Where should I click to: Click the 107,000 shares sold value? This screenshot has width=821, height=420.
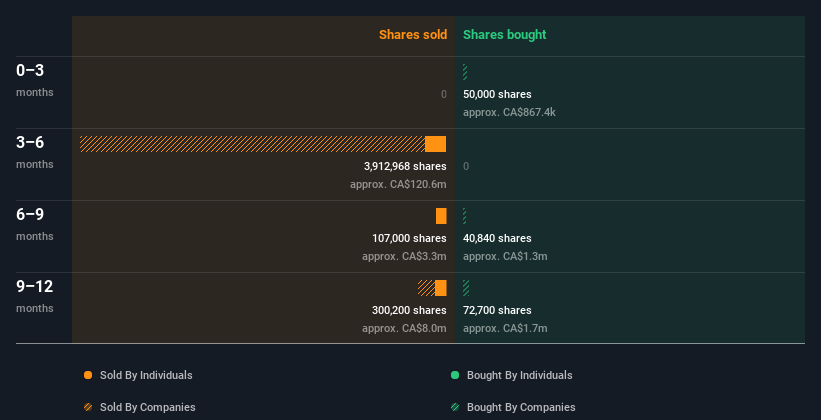[409, 238]
